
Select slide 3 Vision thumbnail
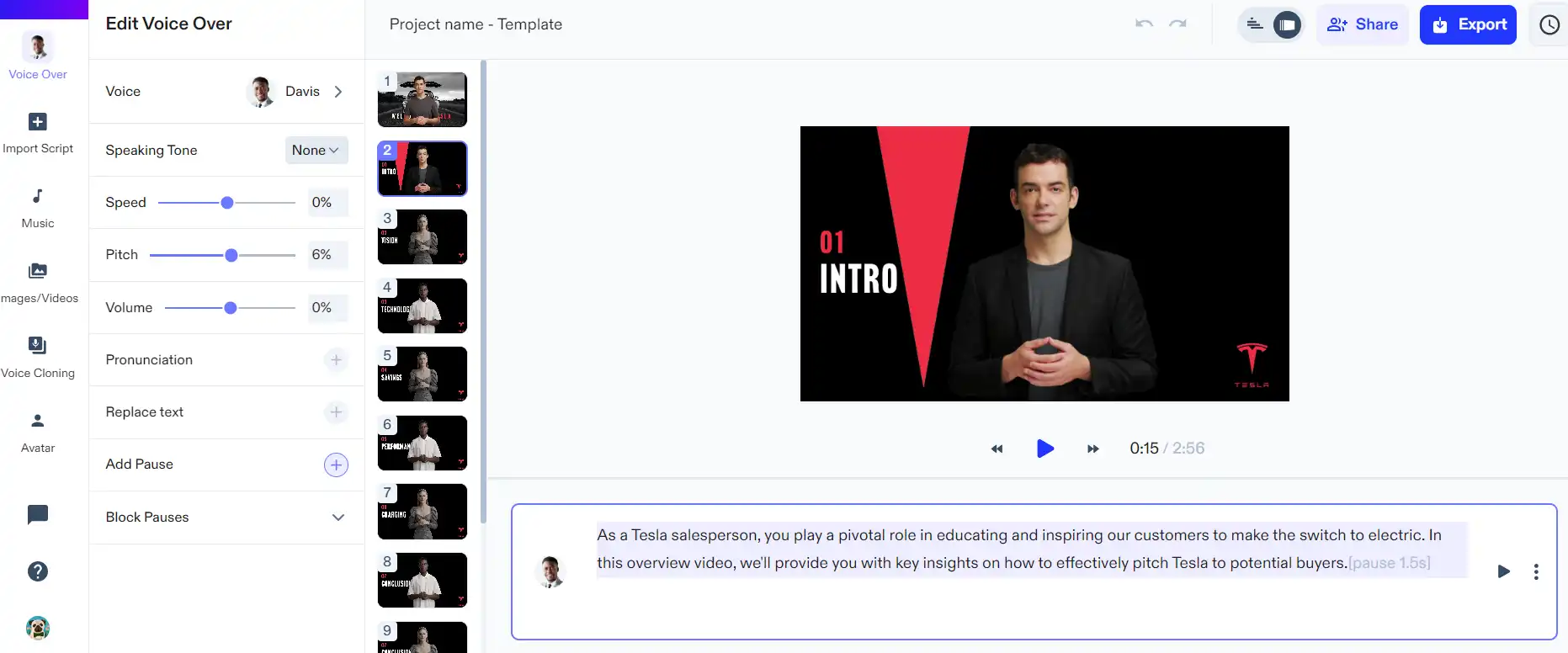(423, 237)
